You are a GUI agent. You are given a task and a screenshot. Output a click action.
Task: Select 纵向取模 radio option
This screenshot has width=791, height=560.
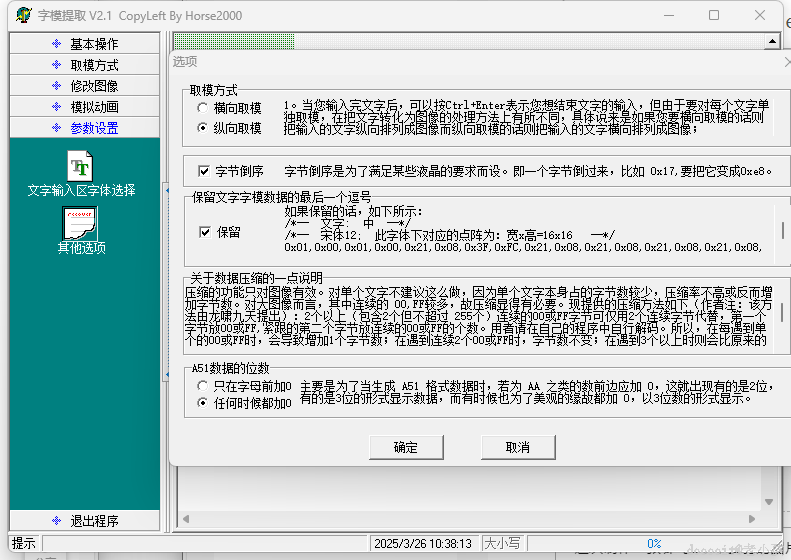click(x=202, y=128)
